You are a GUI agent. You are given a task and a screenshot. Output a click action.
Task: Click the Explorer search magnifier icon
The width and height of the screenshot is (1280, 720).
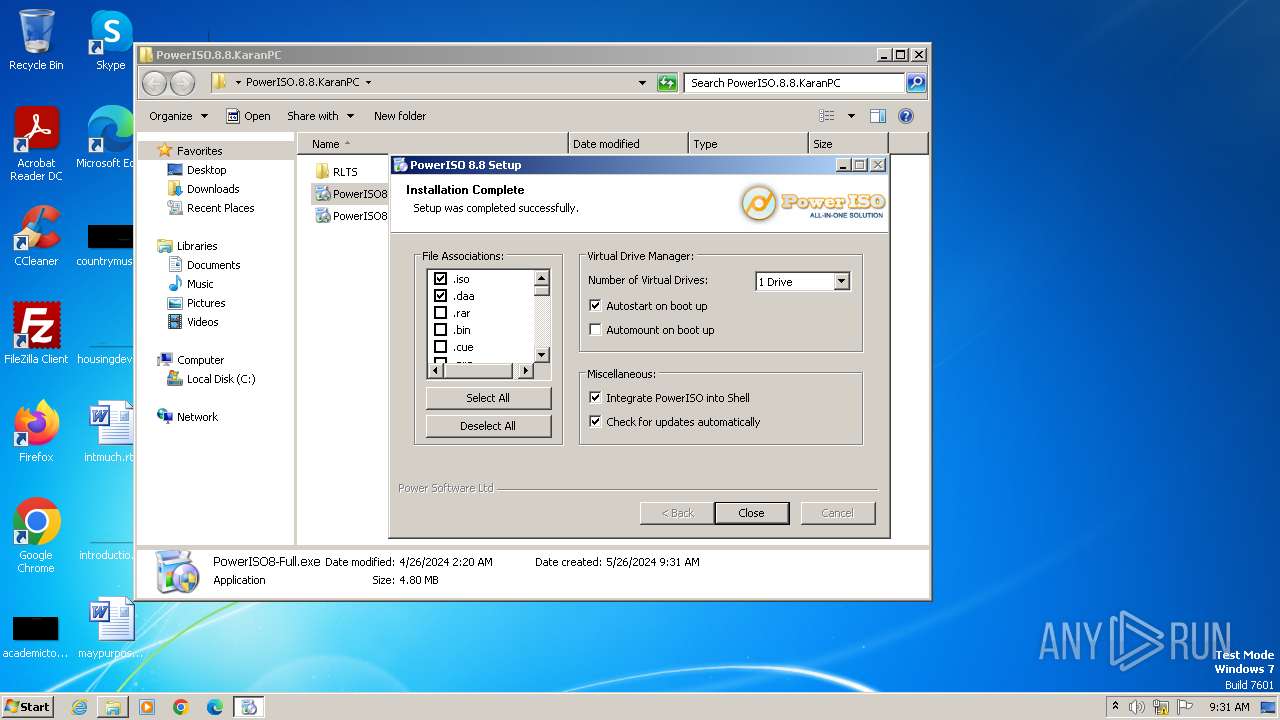pos(915,83)
